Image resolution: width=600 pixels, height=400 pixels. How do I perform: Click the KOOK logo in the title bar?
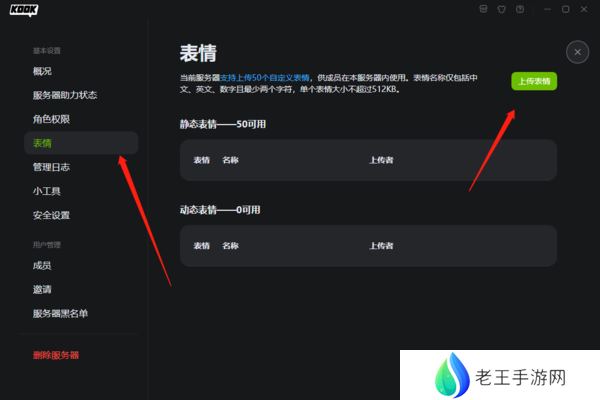pos(24,10)
